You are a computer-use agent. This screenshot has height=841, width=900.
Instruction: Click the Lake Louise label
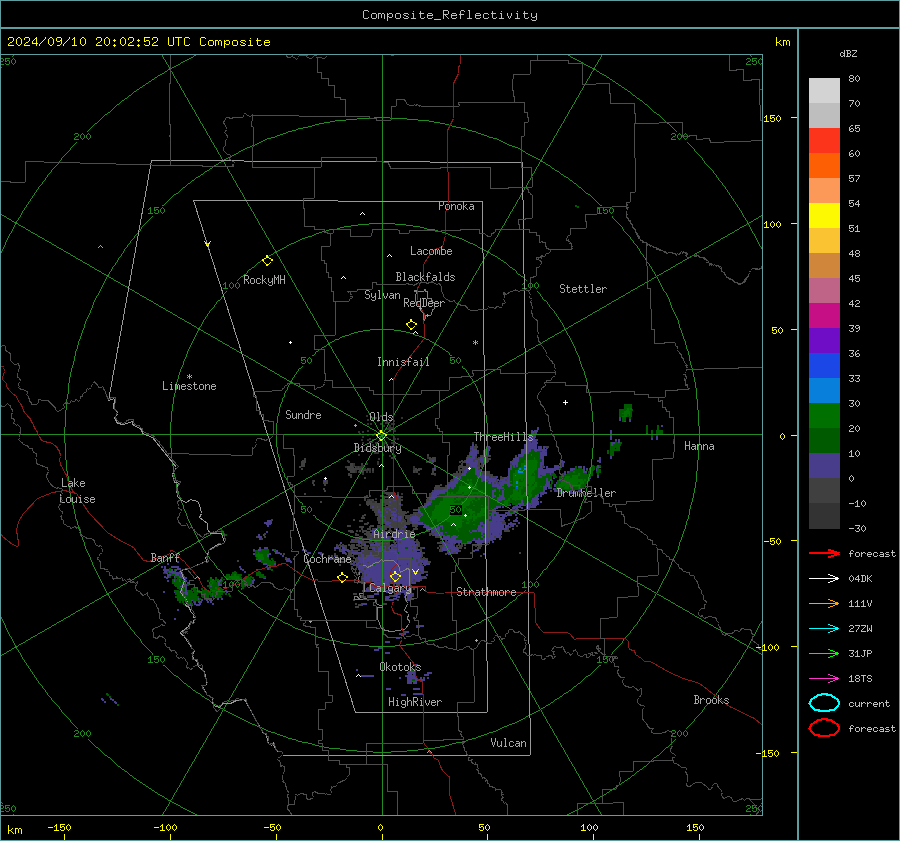click(x=77, y=491)
